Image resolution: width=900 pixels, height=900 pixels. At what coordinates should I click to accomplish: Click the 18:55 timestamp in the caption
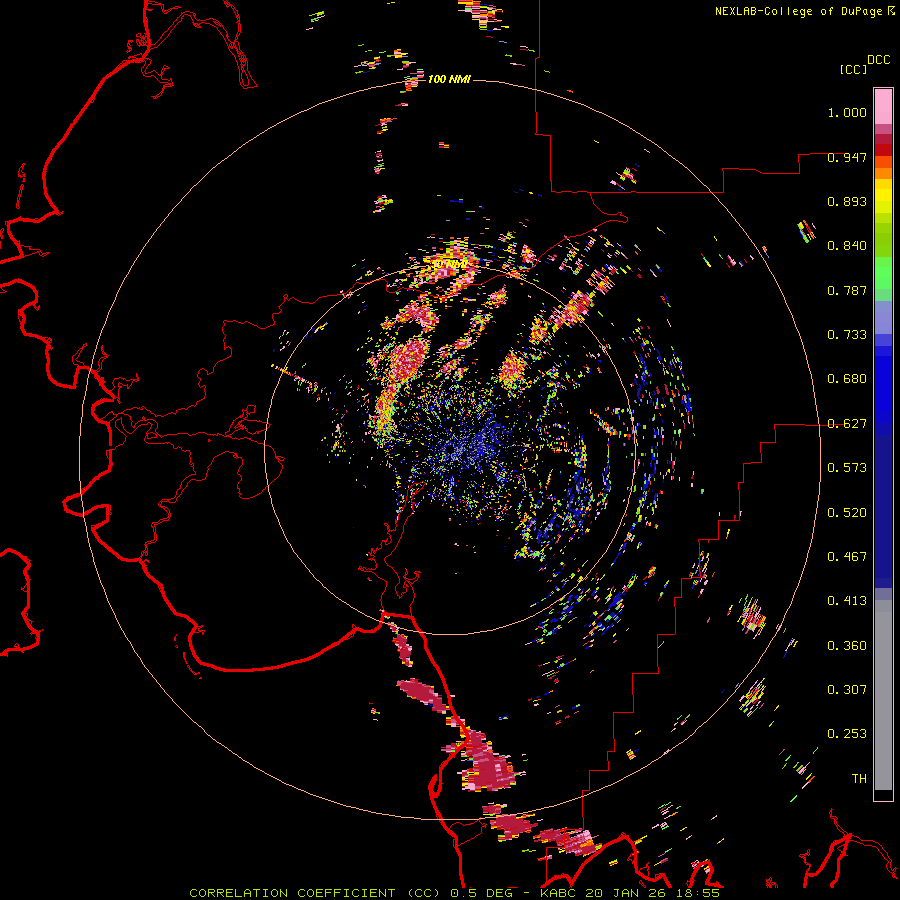[698, 893]
